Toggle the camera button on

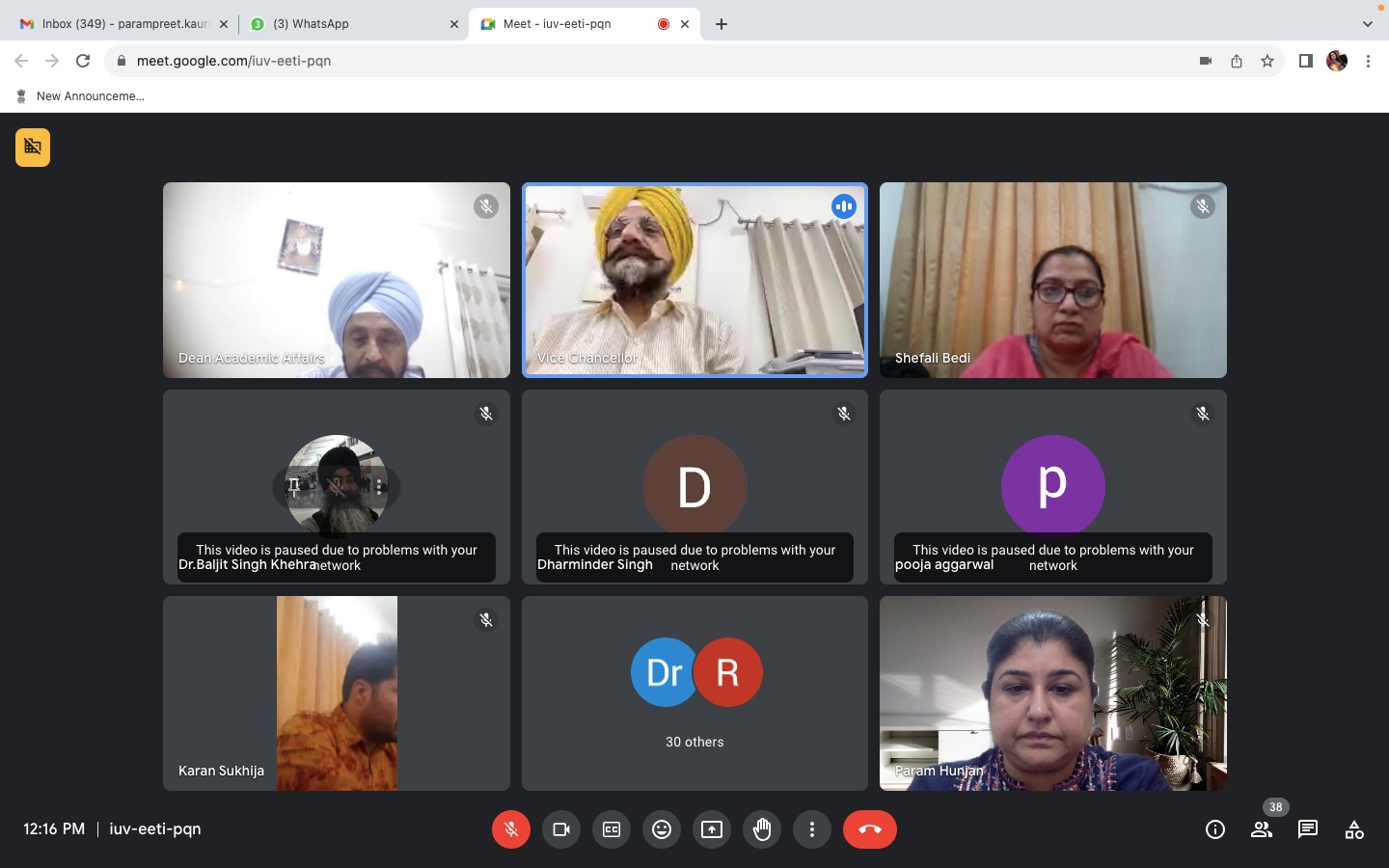[x=561, y=829]
